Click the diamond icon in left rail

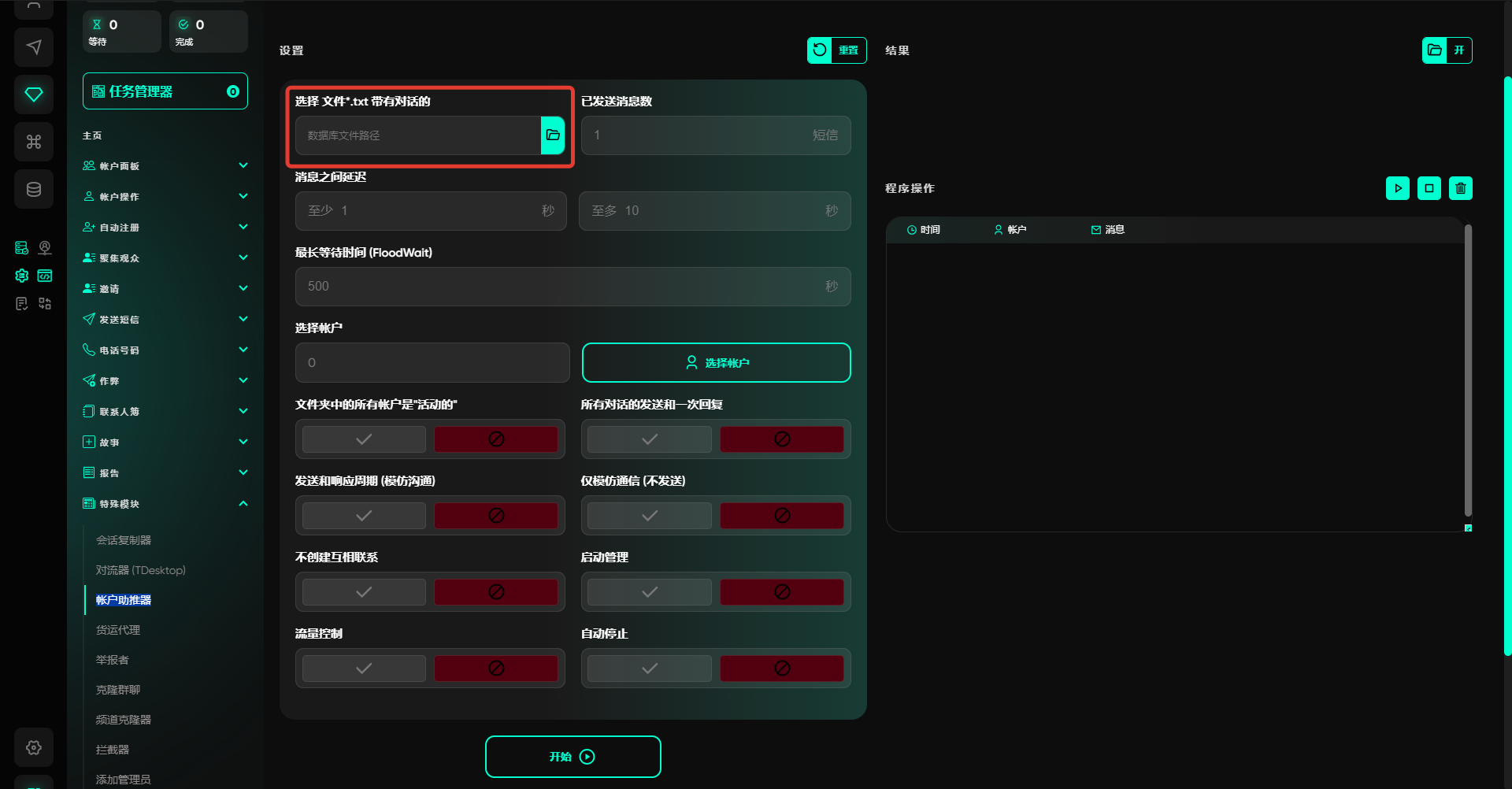34,94
